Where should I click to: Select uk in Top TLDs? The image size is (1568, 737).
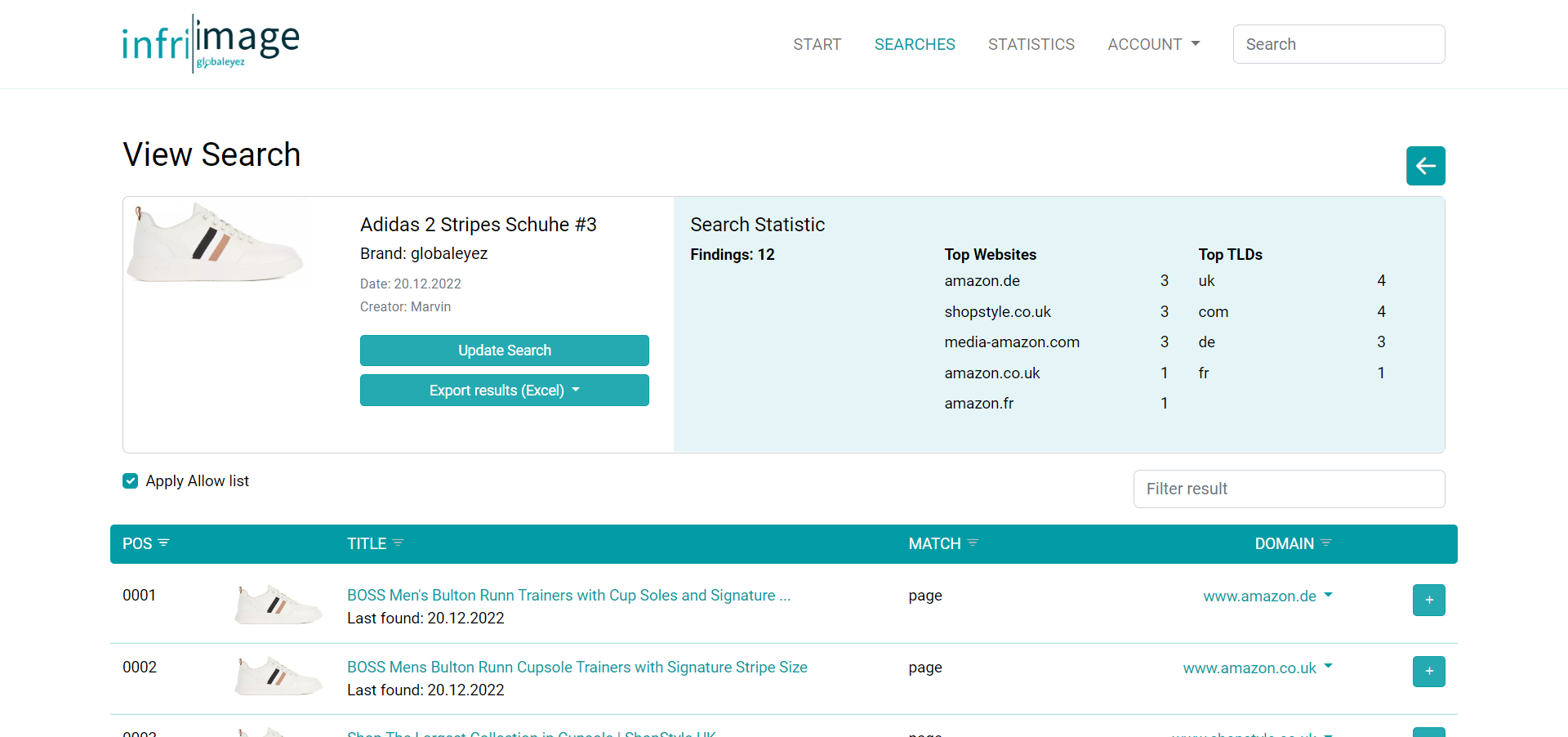pos(1206,281)
